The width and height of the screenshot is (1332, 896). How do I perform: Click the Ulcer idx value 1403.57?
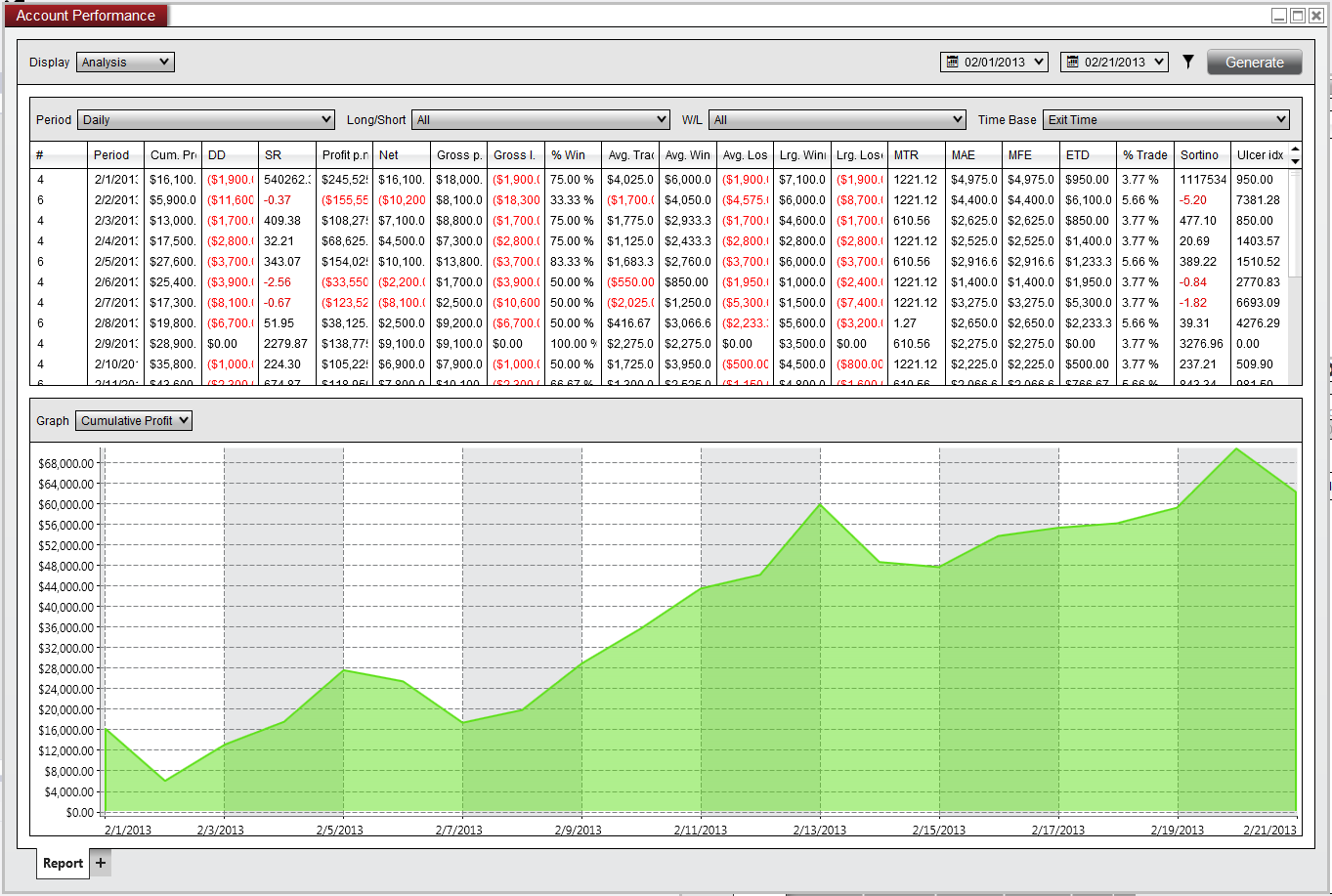[x=1258, y=241]
